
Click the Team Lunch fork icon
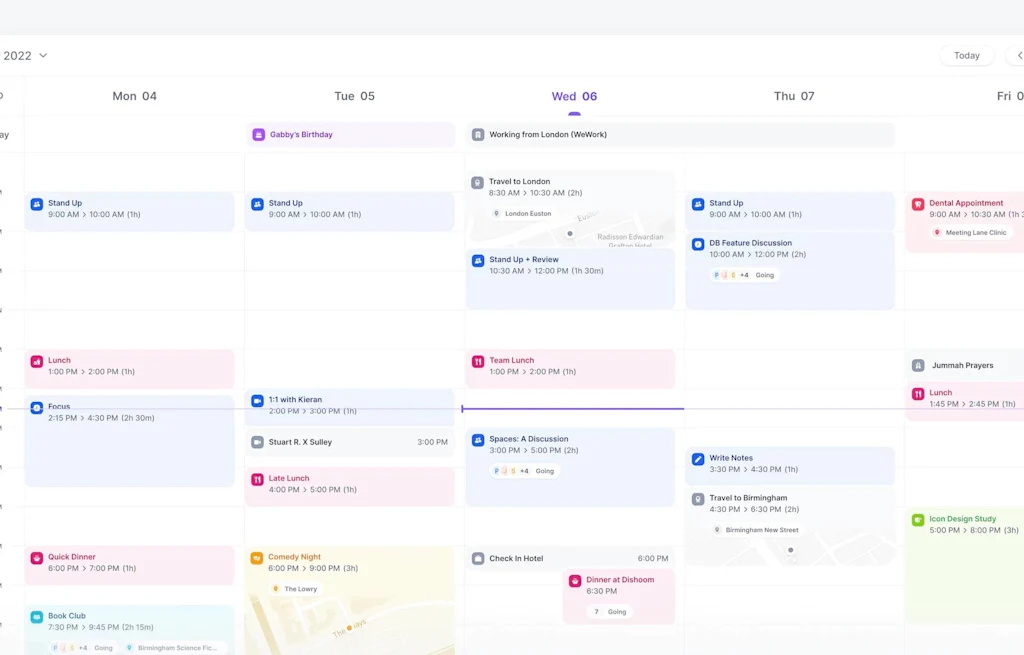[478, 361]
